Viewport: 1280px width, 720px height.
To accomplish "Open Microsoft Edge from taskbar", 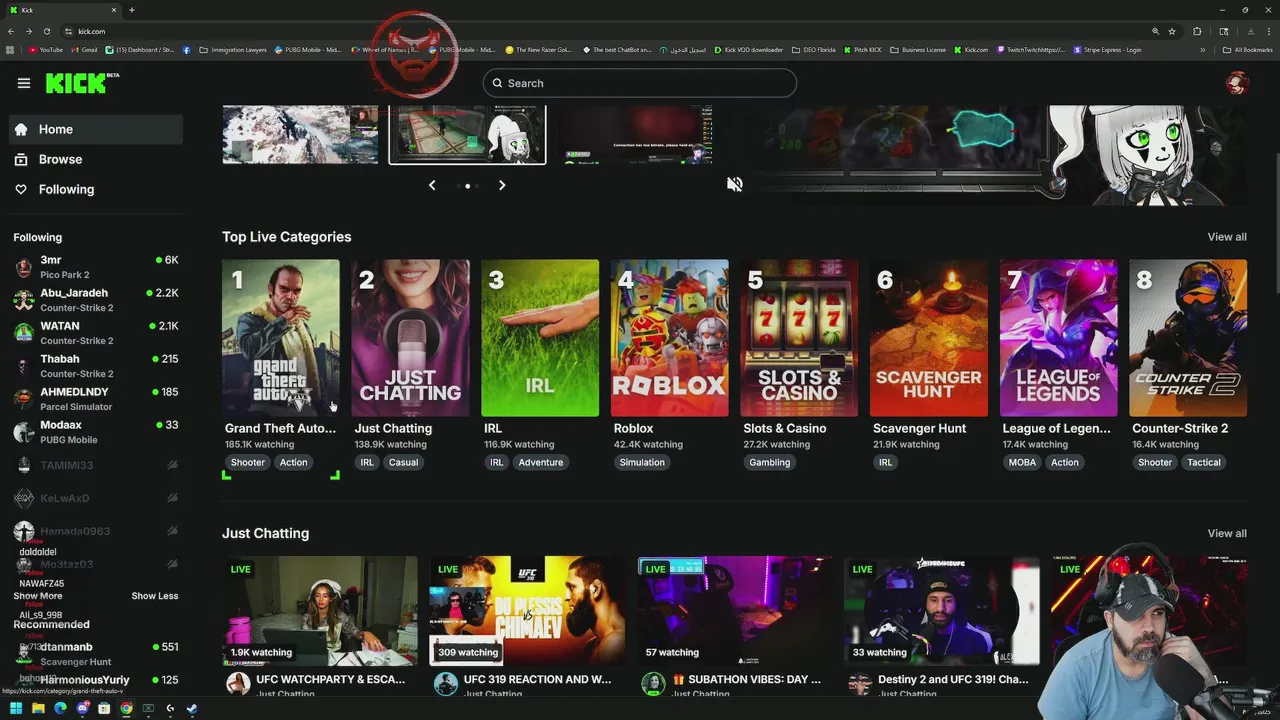I will click(x=60, y=708).
